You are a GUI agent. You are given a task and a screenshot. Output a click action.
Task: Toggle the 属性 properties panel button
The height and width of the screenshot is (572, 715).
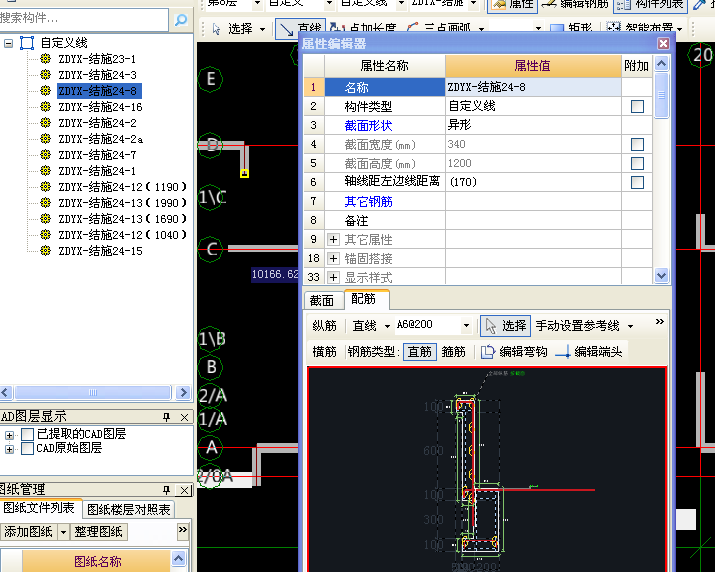tap(513, 5)
